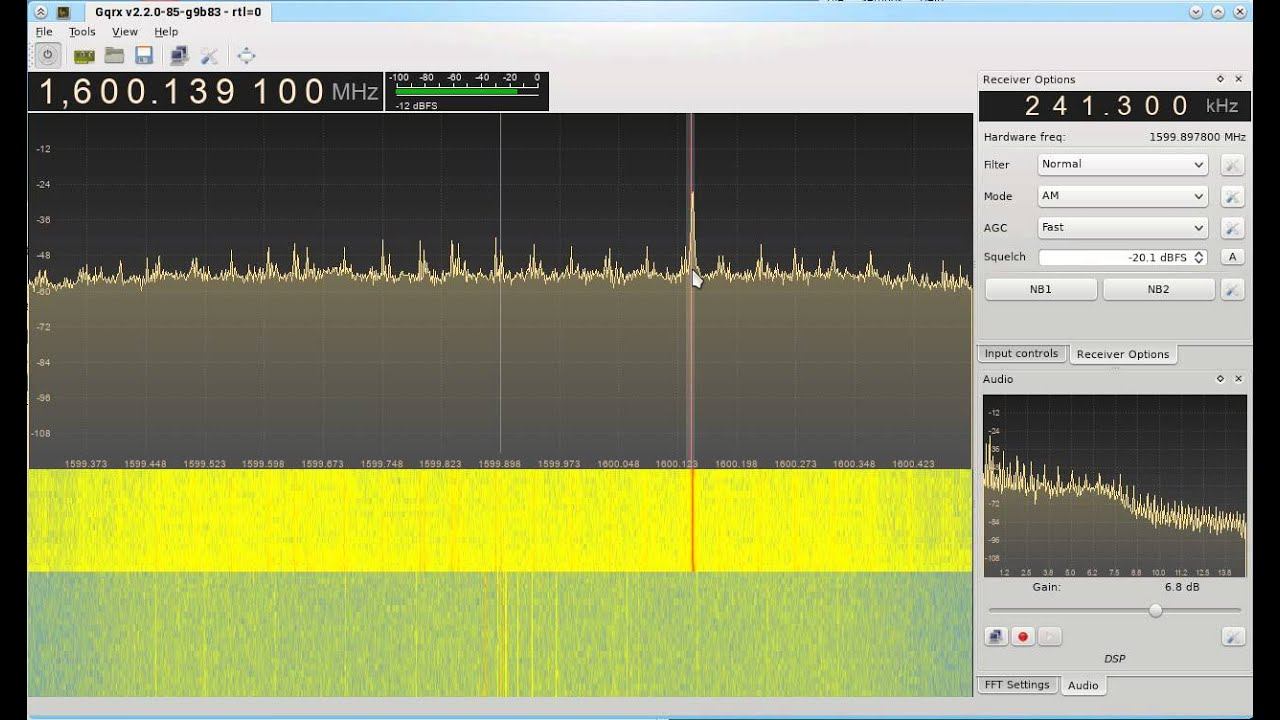This screenshot has width=1280, height=720.
Task: Click the audio Gain slider handle
Action: [x=1155, y=610]
